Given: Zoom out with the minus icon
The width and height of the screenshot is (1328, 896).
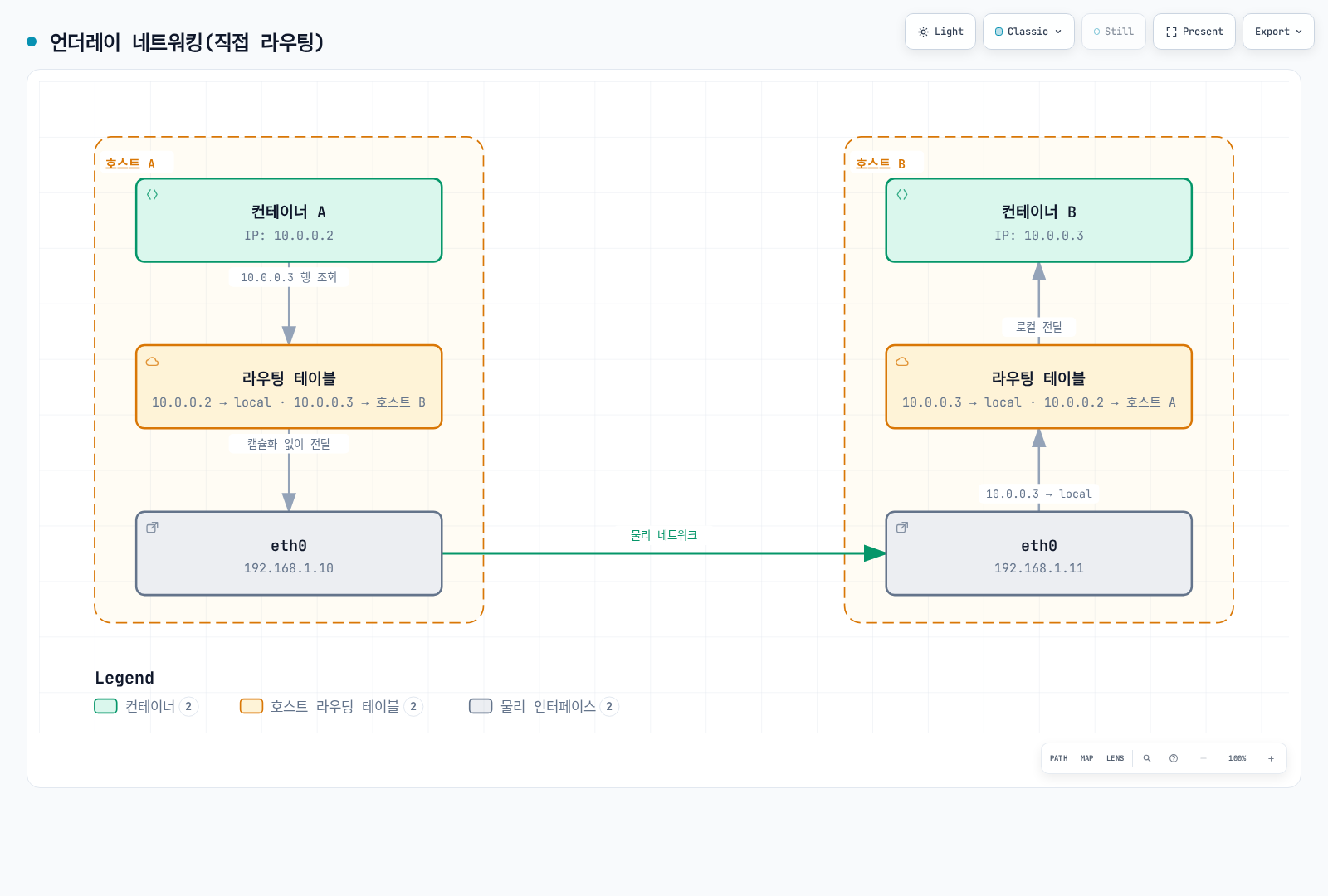Looking at the screenshot, I should (x=1203, y=758).
